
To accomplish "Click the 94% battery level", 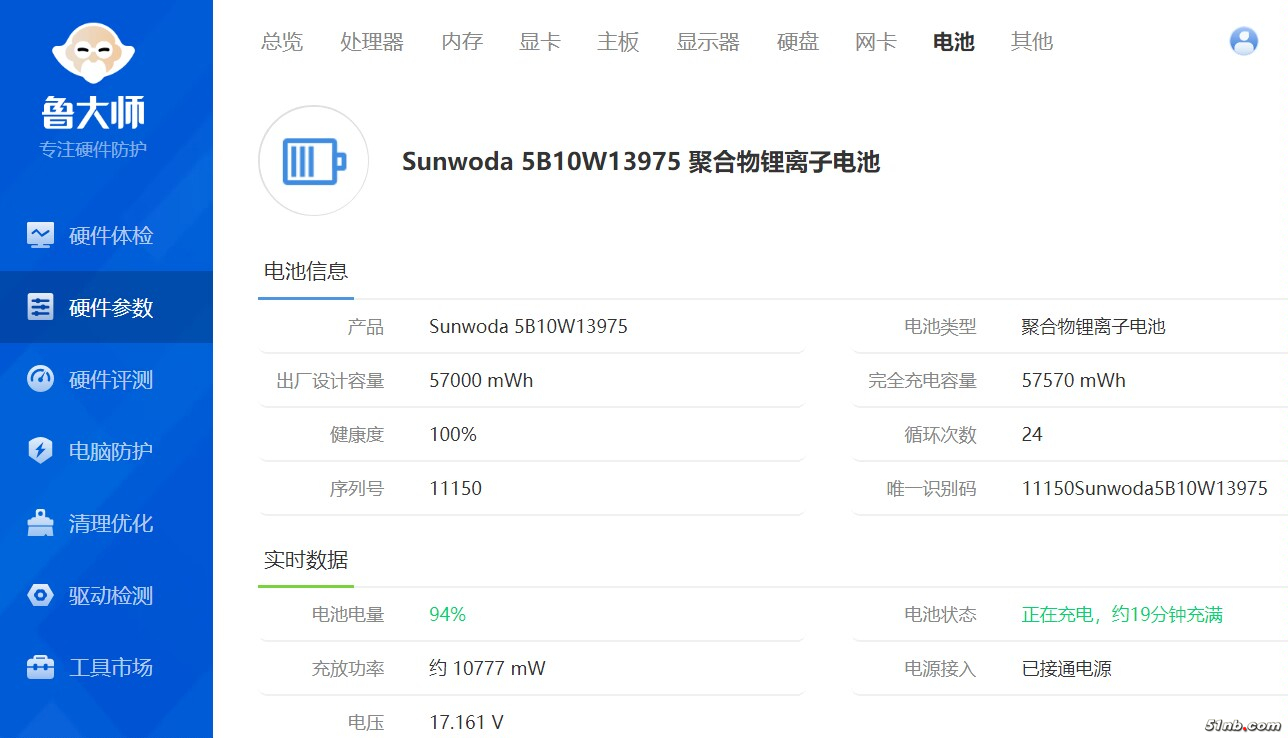I will pyautogui.click(x=448, y=614).
